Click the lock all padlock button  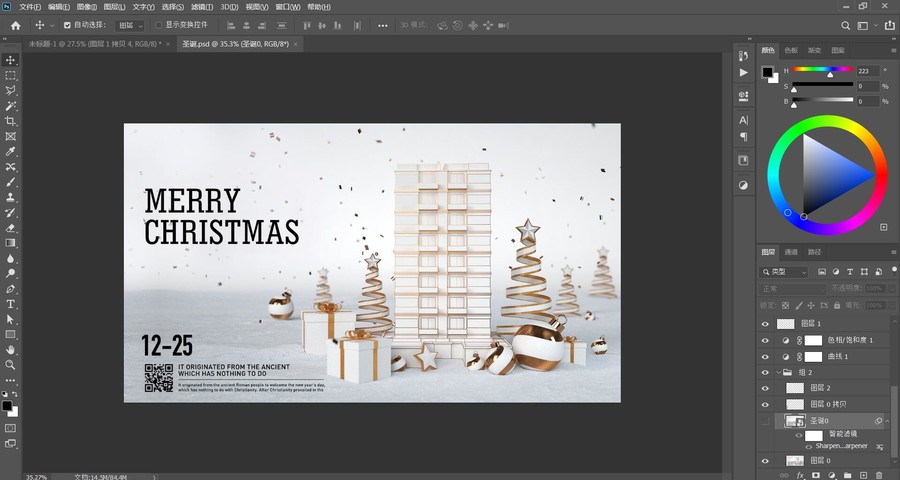coord(837,305)
